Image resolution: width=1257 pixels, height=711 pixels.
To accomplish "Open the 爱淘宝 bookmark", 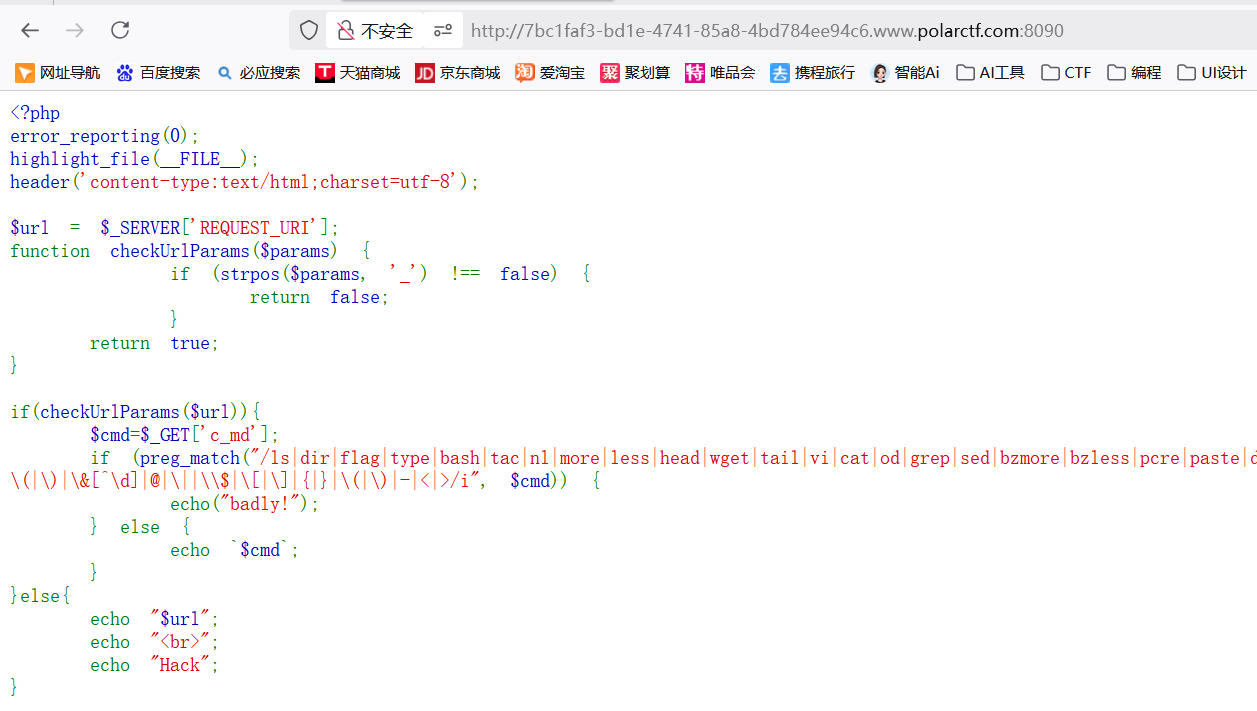I will tap(550, 72).
